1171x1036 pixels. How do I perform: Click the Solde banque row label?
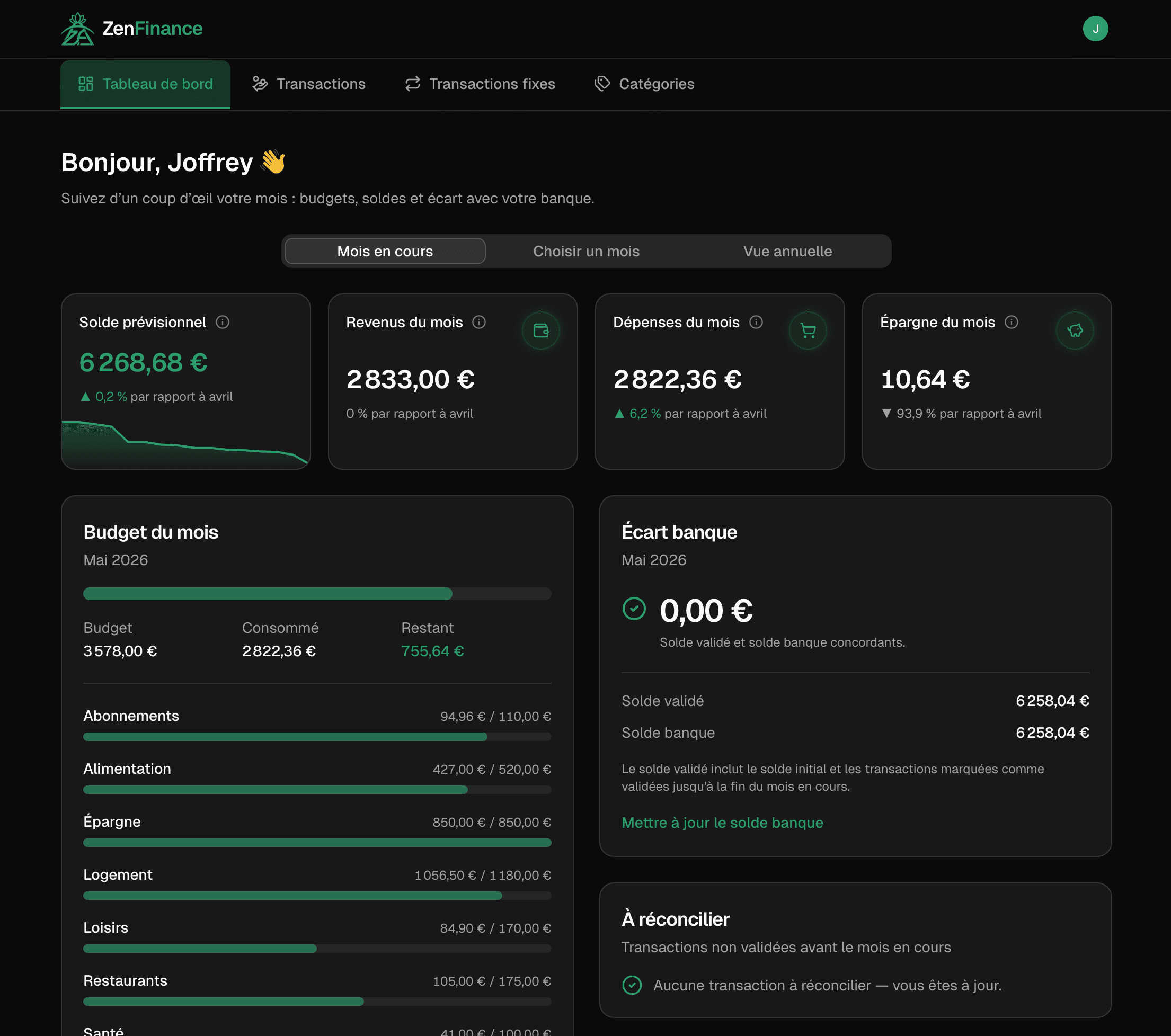tap(668, 733)
